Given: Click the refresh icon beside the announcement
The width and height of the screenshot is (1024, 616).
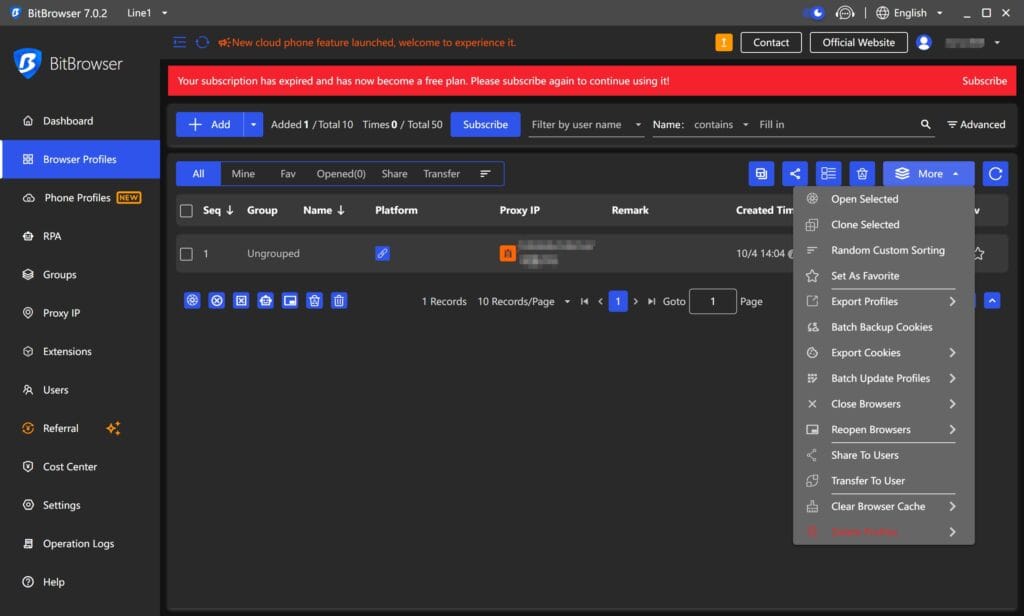Looking at the screenshot, I should [202, 42].
